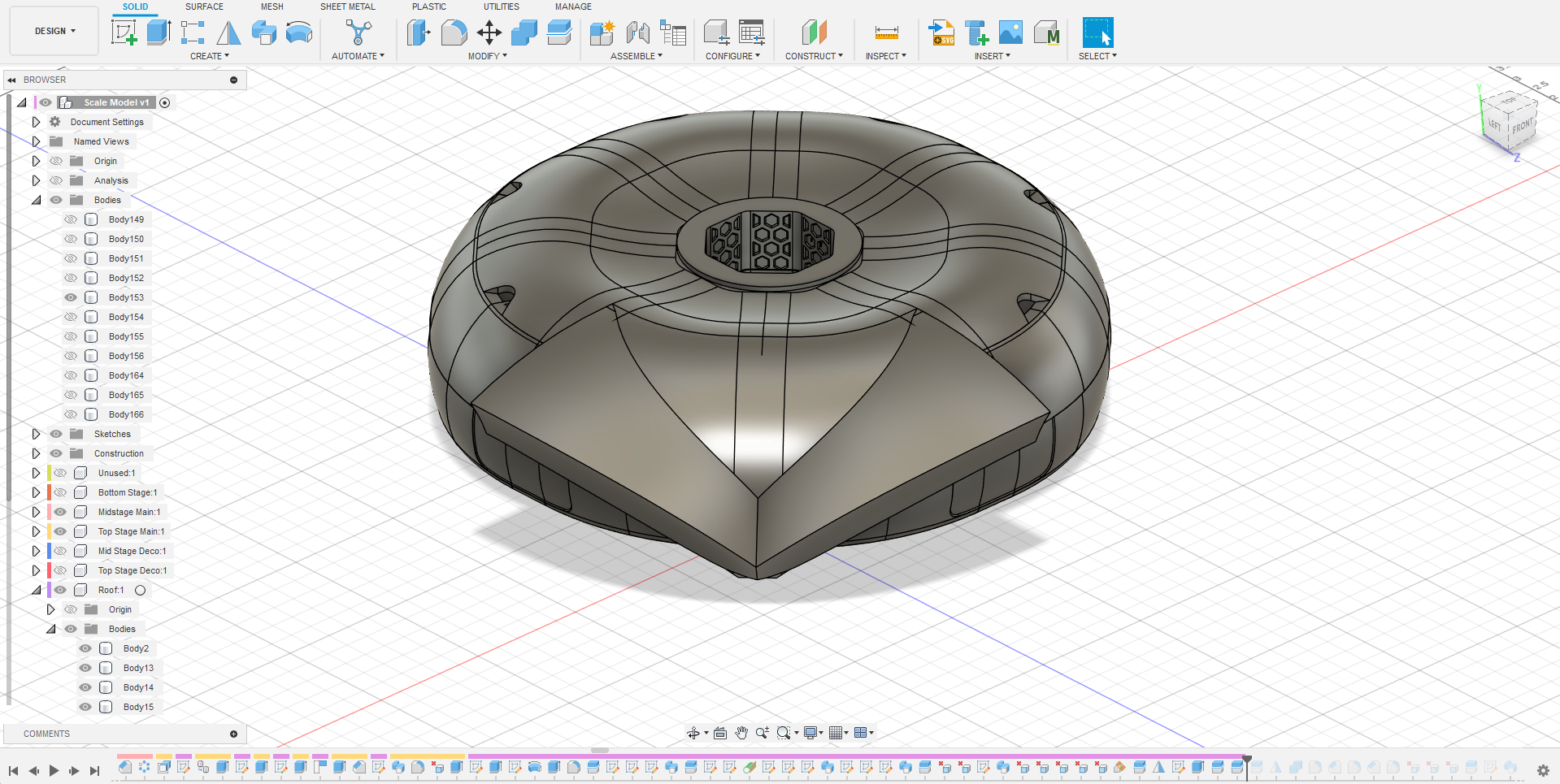Viewport: 1560px width, 784px height.
Task: Click the Orbit icon in navigation bar
Action: click(x=693, y=733)
